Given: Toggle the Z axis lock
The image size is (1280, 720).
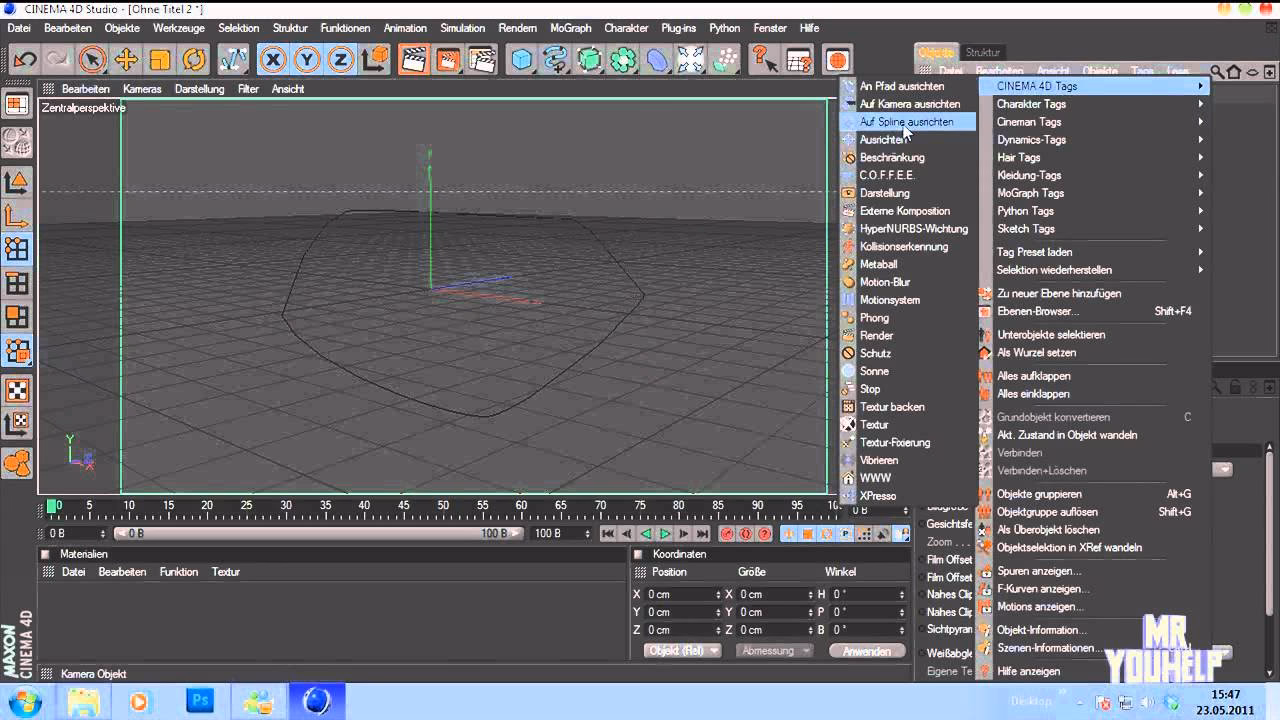Looking at the screenshot, I should pyautogui.click(x=340, y=60).
